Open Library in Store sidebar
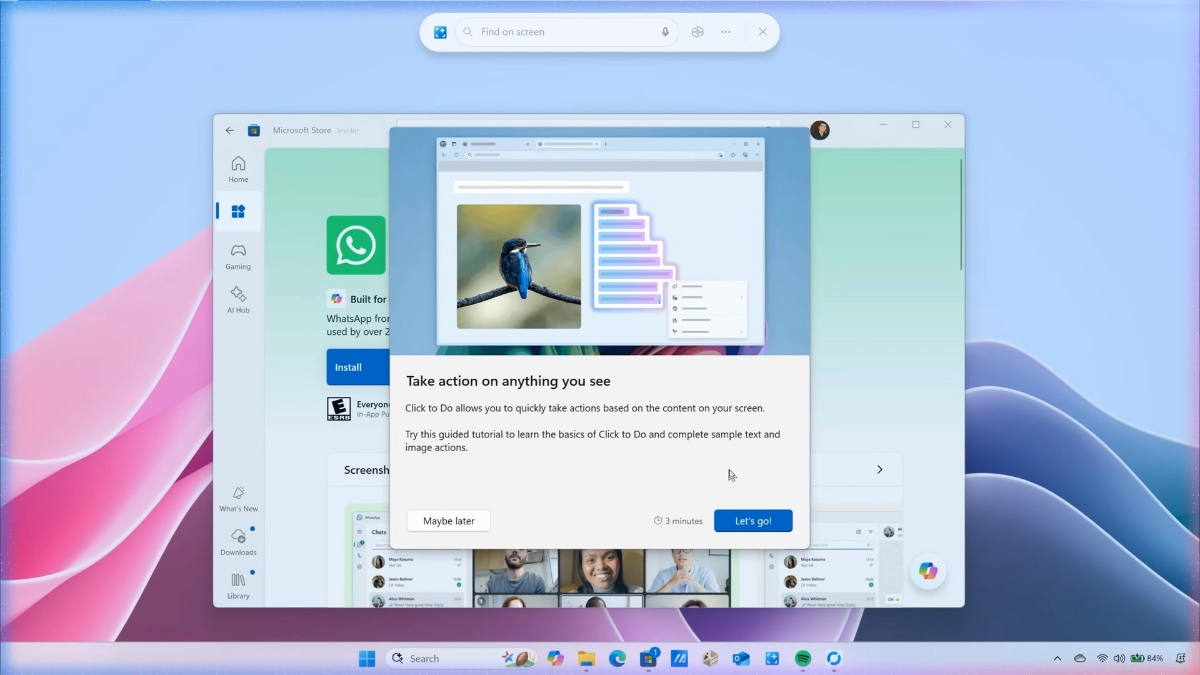The height and width of the screenshot is (675, 1200). 238,585
